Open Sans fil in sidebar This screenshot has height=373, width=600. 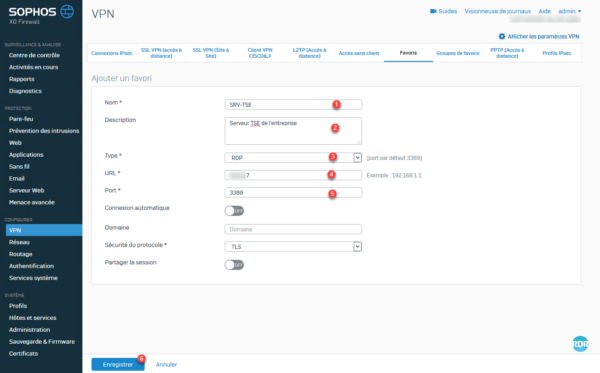pos(19,166)
